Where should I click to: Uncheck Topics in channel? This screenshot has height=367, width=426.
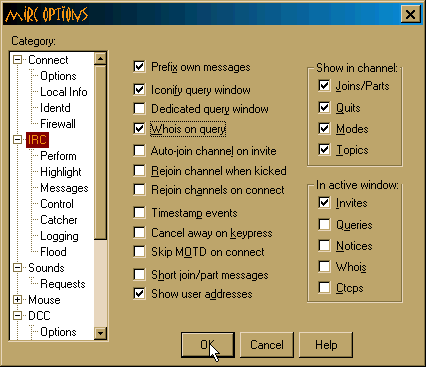point(324,150)
